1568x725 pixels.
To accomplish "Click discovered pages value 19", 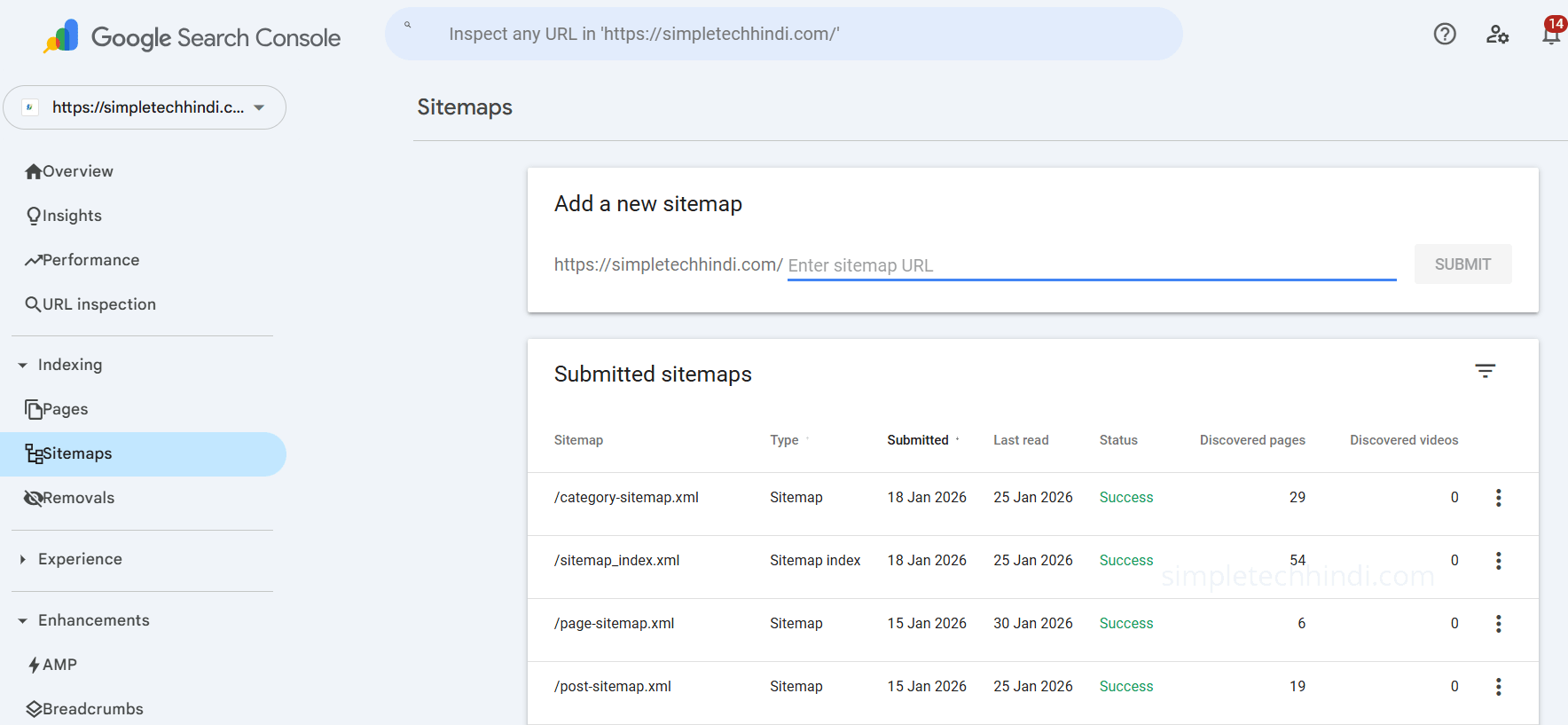I will pos(1298,687).
